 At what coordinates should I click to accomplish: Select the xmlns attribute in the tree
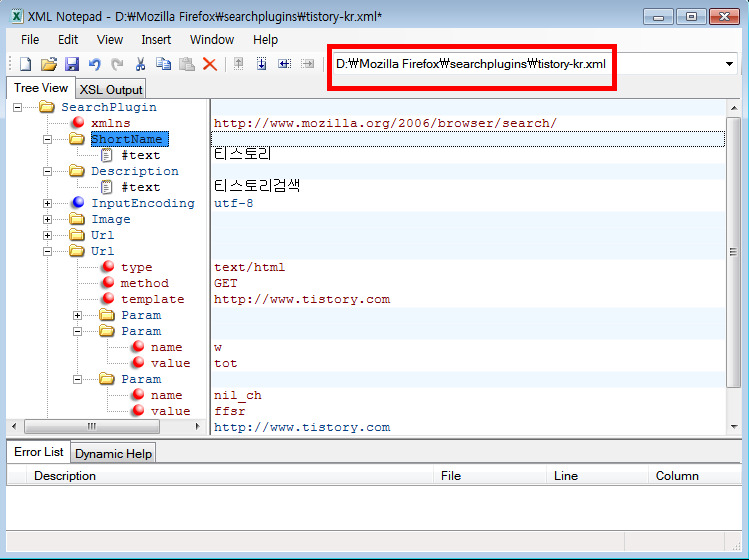tap(110, 123)
